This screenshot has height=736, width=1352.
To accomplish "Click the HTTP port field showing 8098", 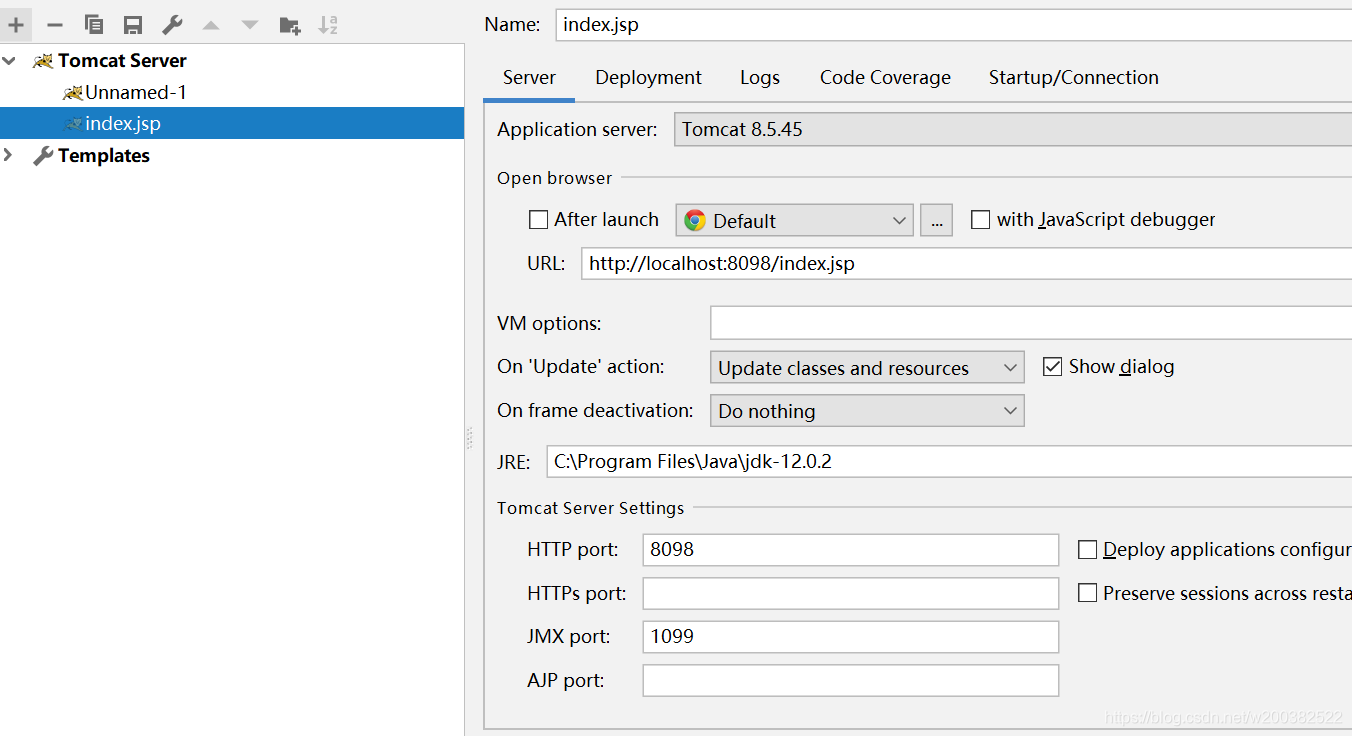I will pyautogui.click(x=850, y=549).
